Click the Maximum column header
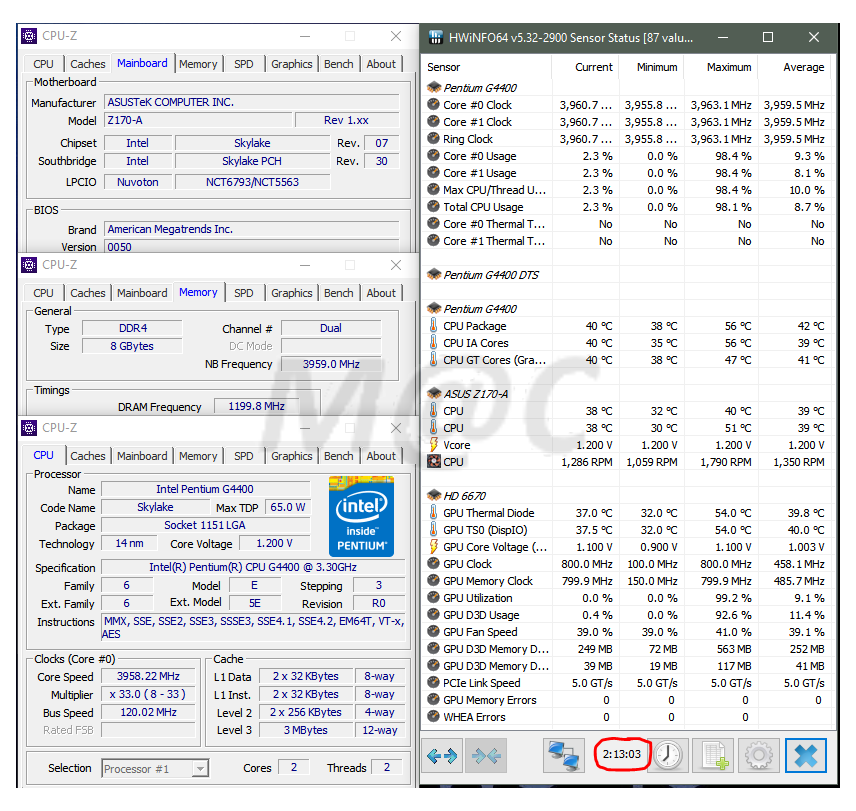The width and height of the screenshot is (856, 811). pos(721,67)
